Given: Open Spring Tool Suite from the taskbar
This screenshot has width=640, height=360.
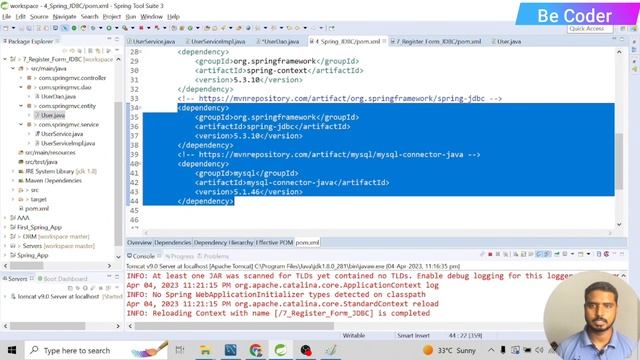Looking at the screenshot, I should pos(280,350).
